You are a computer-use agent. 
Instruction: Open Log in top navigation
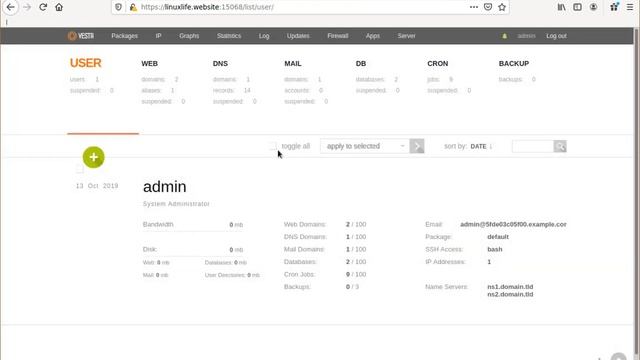point(264,36)
